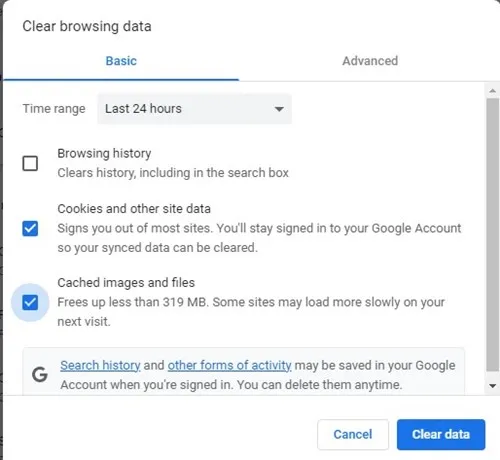Viewport: 500px width, 460px height.
Task: Uncheck Cookies and other site data
Action: click(x=30, y=228)
